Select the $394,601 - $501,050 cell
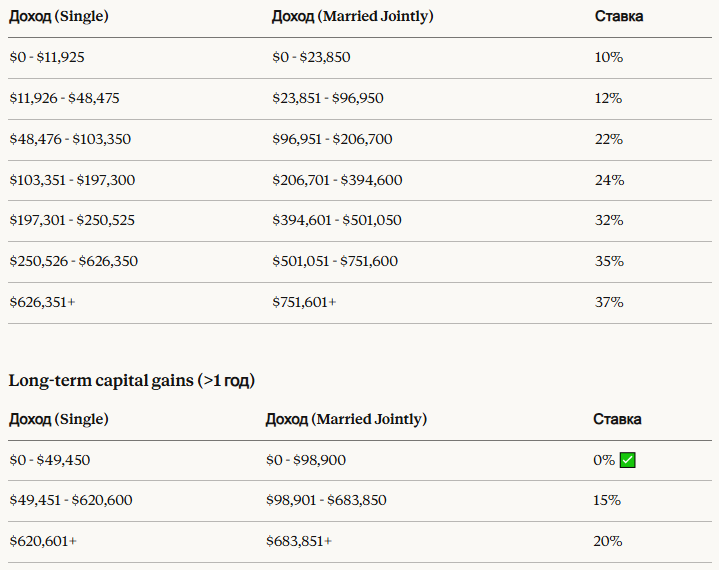Screen dimensions: 719x570 click(x=336, y=220)
